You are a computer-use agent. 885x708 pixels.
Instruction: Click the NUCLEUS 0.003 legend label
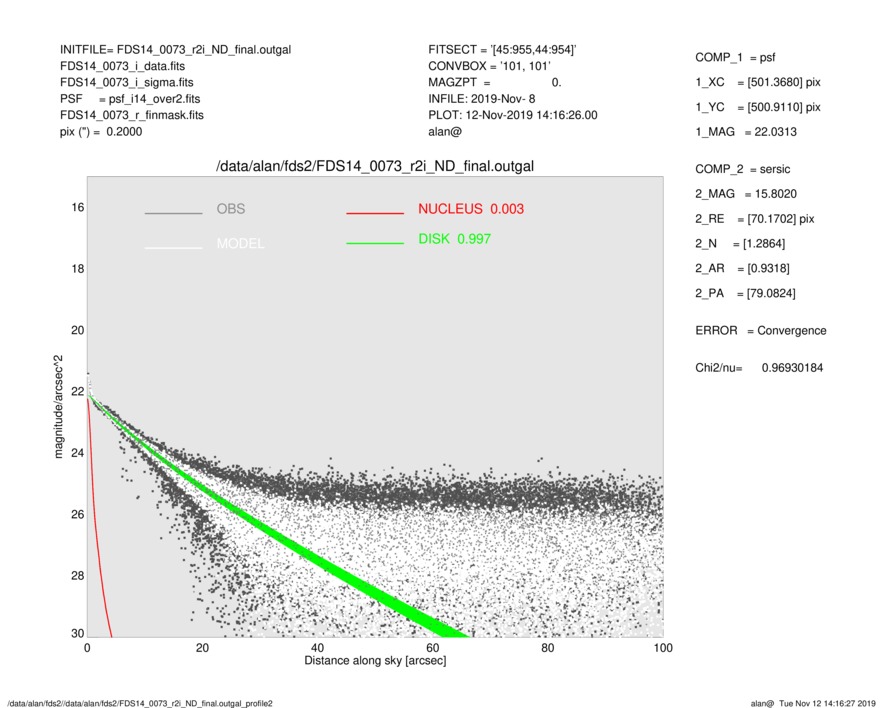471,209
